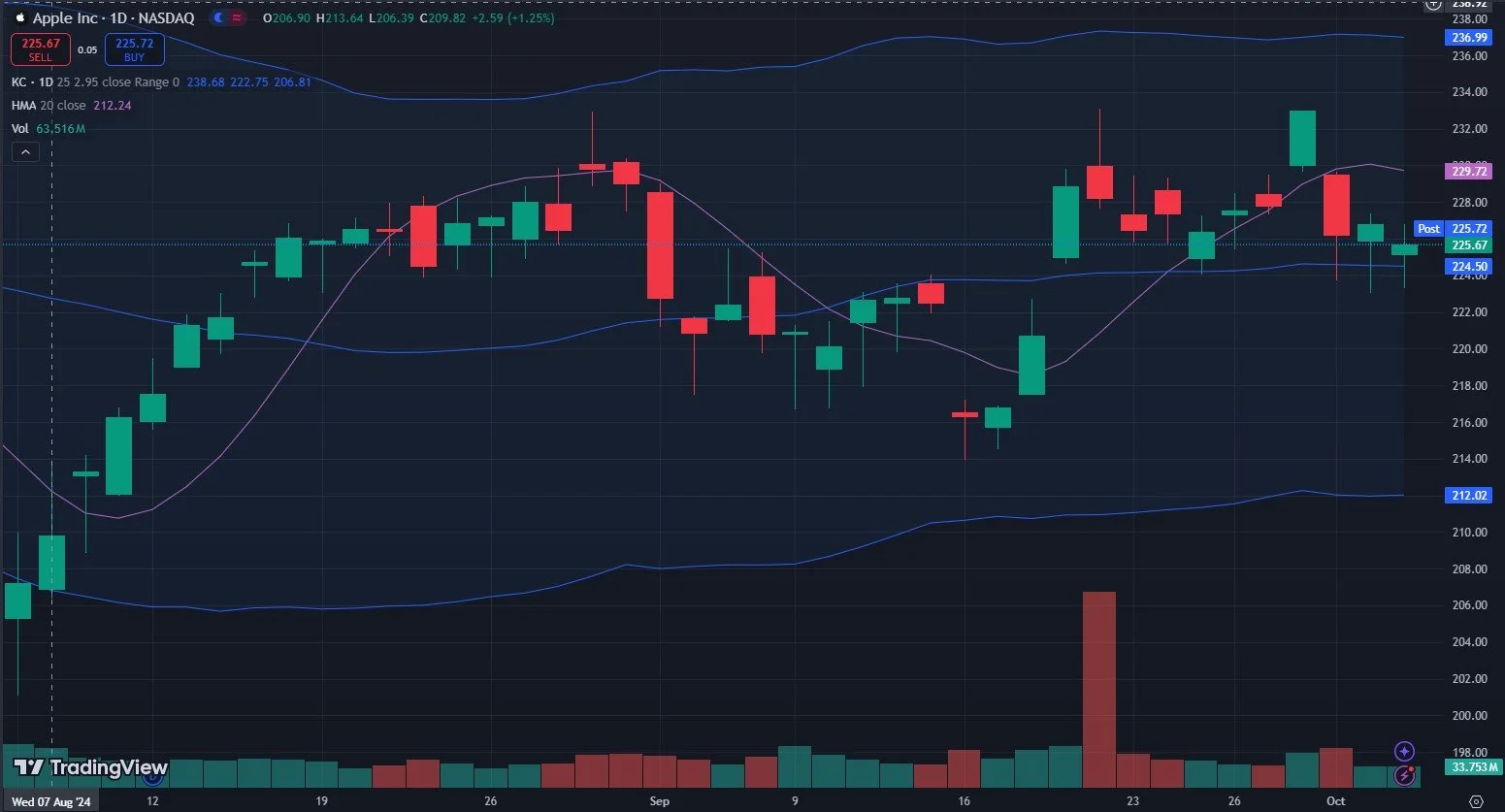The height and width of the screenshot is (812, 1505).
Task: Click the pink approximate-equals icon by the title
Action: click(237, 18)
